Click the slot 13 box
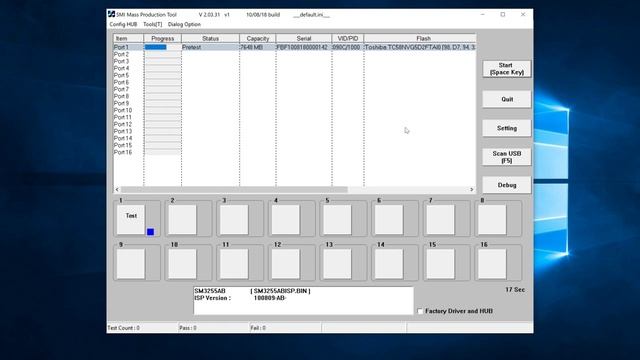The width and height of the screenshot is (640, 360). click(x=337, y=264)
